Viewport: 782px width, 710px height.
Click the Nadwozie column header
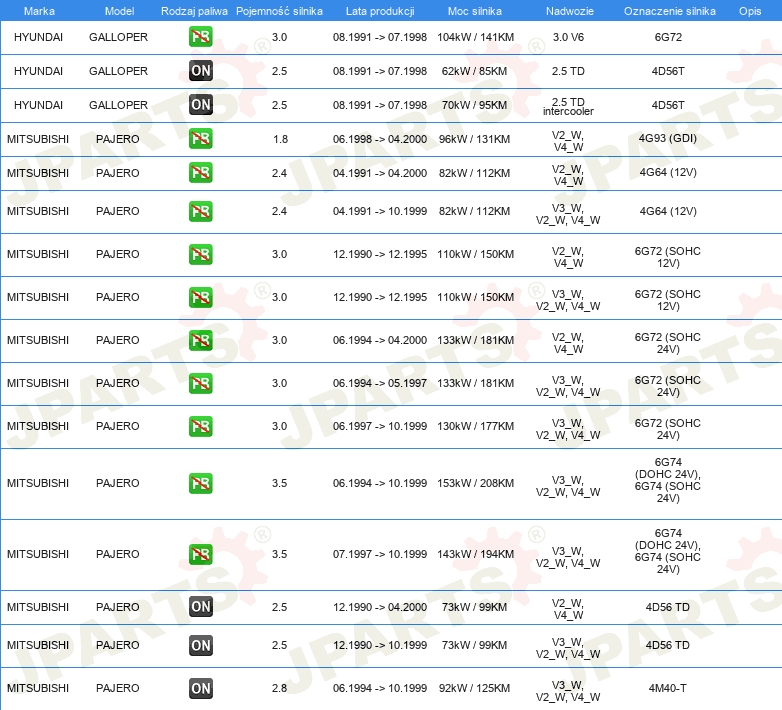570,11
